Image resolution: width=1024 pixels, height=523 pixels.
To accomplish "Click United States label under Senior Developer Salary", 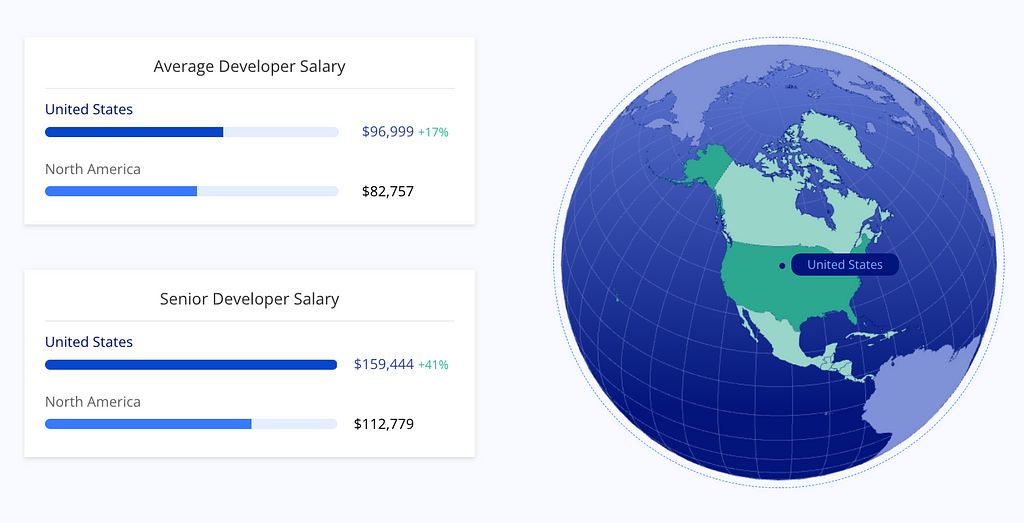I will tap(89, 341).
